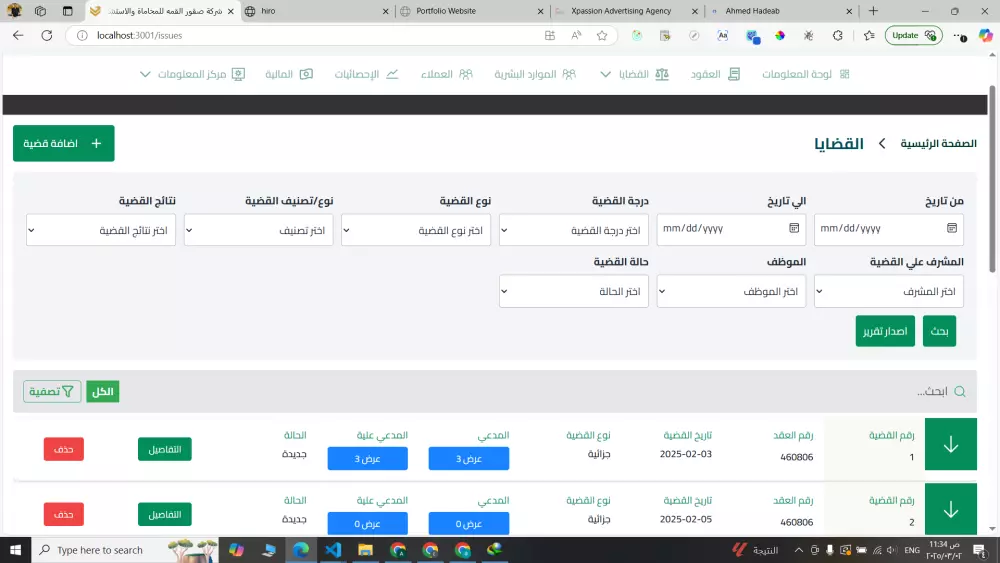Open Microsoft Edge from taskbar
Viewport: 1000px width, 563px height.
[x=300, y=550]
